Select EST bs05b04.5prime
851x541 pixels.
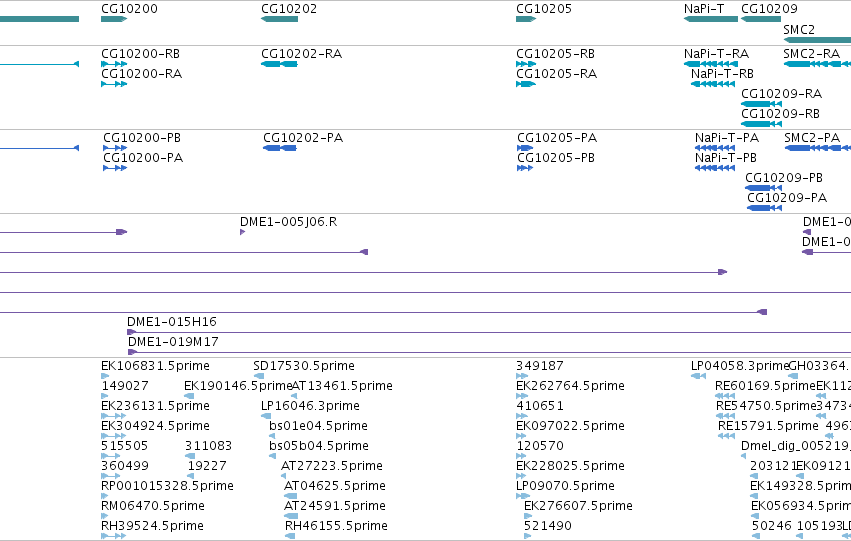tap(272, 456)
